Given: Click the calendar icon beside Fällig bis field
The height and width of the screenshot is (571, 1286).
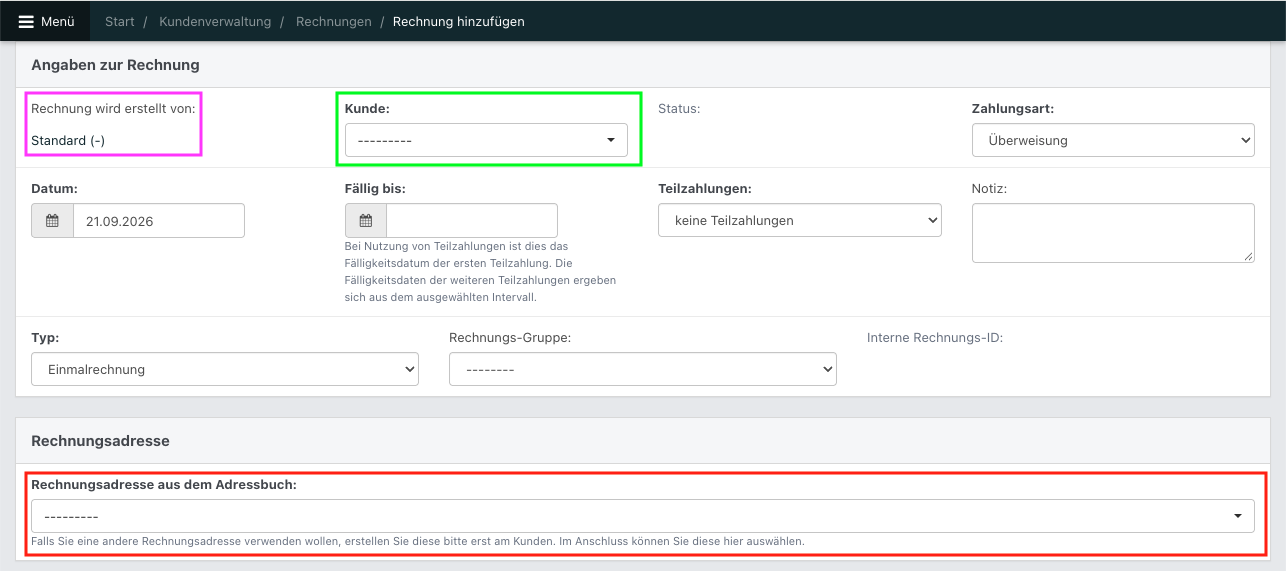Looking at the screenshot, I should [366, 221].
